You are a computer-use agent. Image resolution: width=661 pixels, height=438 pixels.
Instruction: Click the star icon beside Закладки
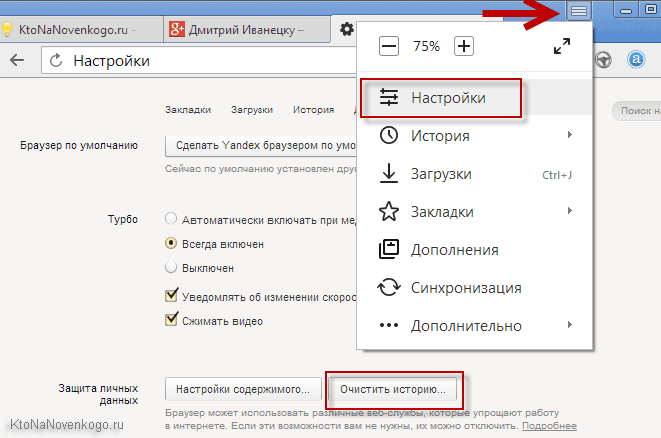click(389, 211)
